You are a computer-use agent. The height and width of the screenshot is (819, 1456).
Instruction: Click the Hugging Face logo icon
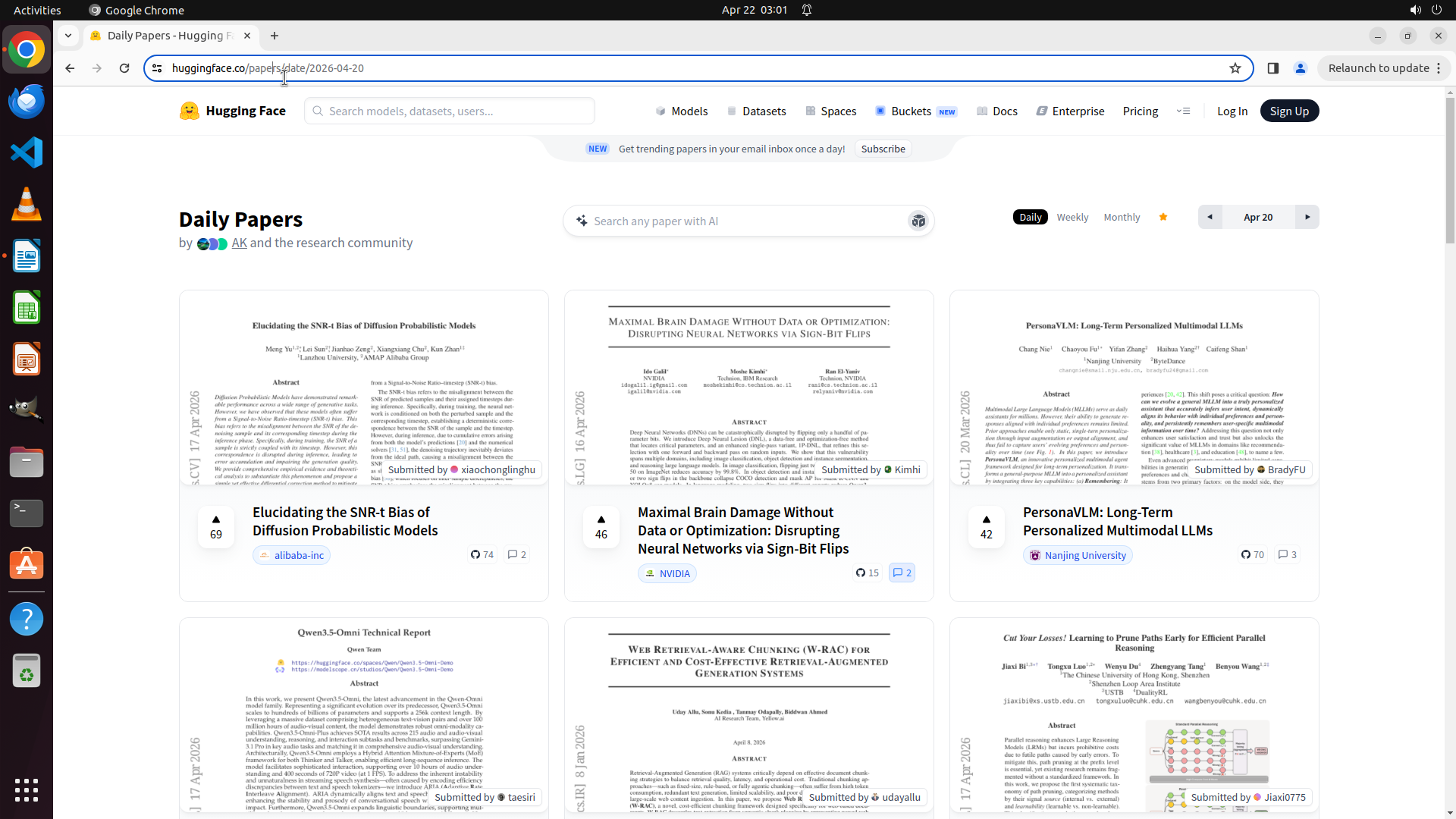[x=189, y=111]
